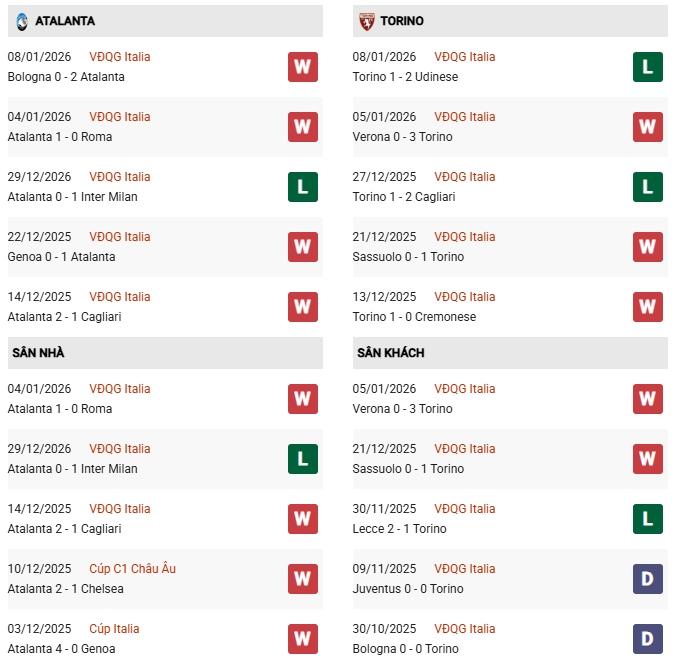Click W badge for Torino 1 - 0 Cremonese
The width and height of the screenshot is (676, 666).
coord(648,307)
